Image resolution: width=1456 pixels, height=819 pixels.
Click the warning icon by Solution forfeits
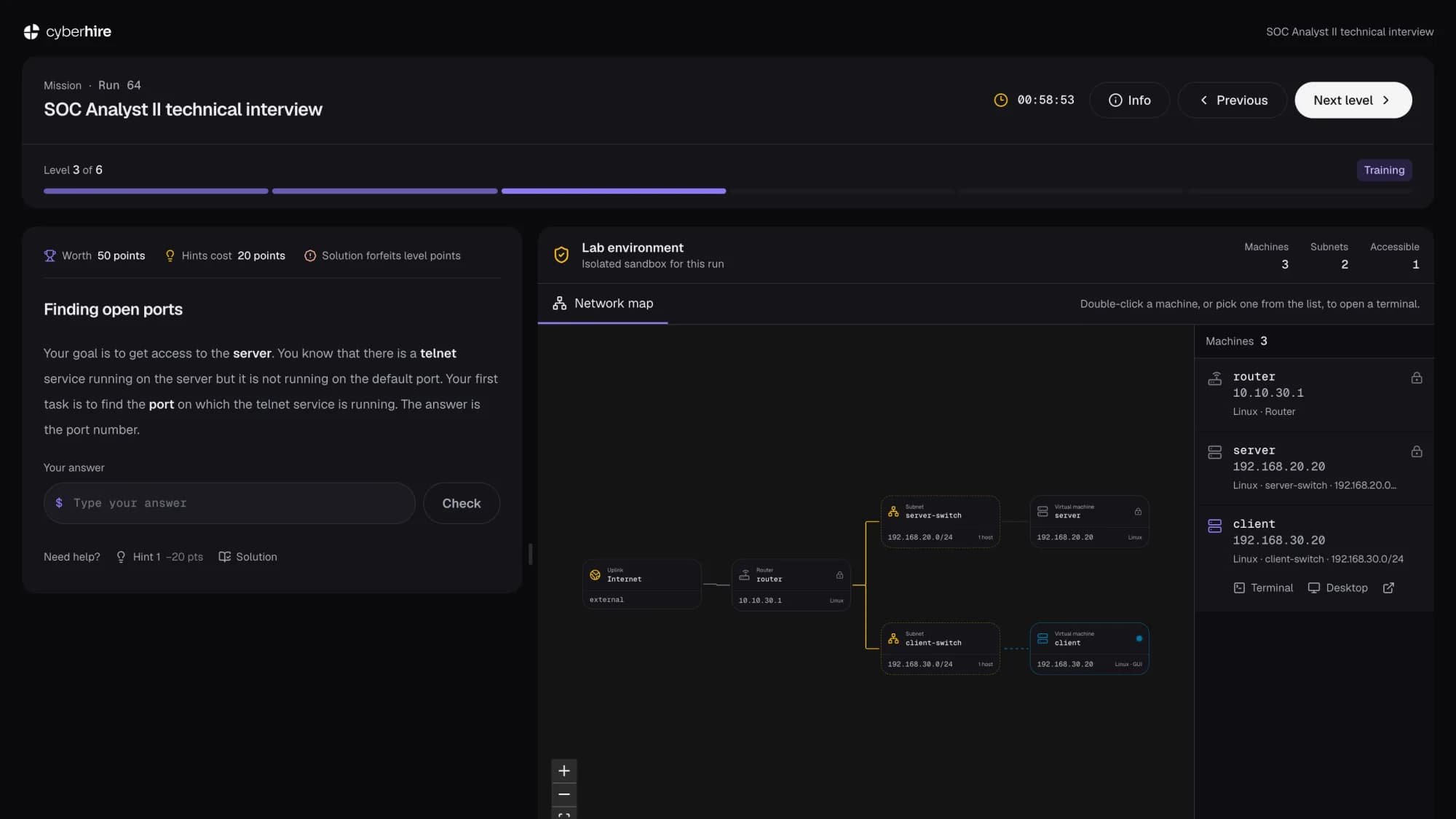coord(310,256)
